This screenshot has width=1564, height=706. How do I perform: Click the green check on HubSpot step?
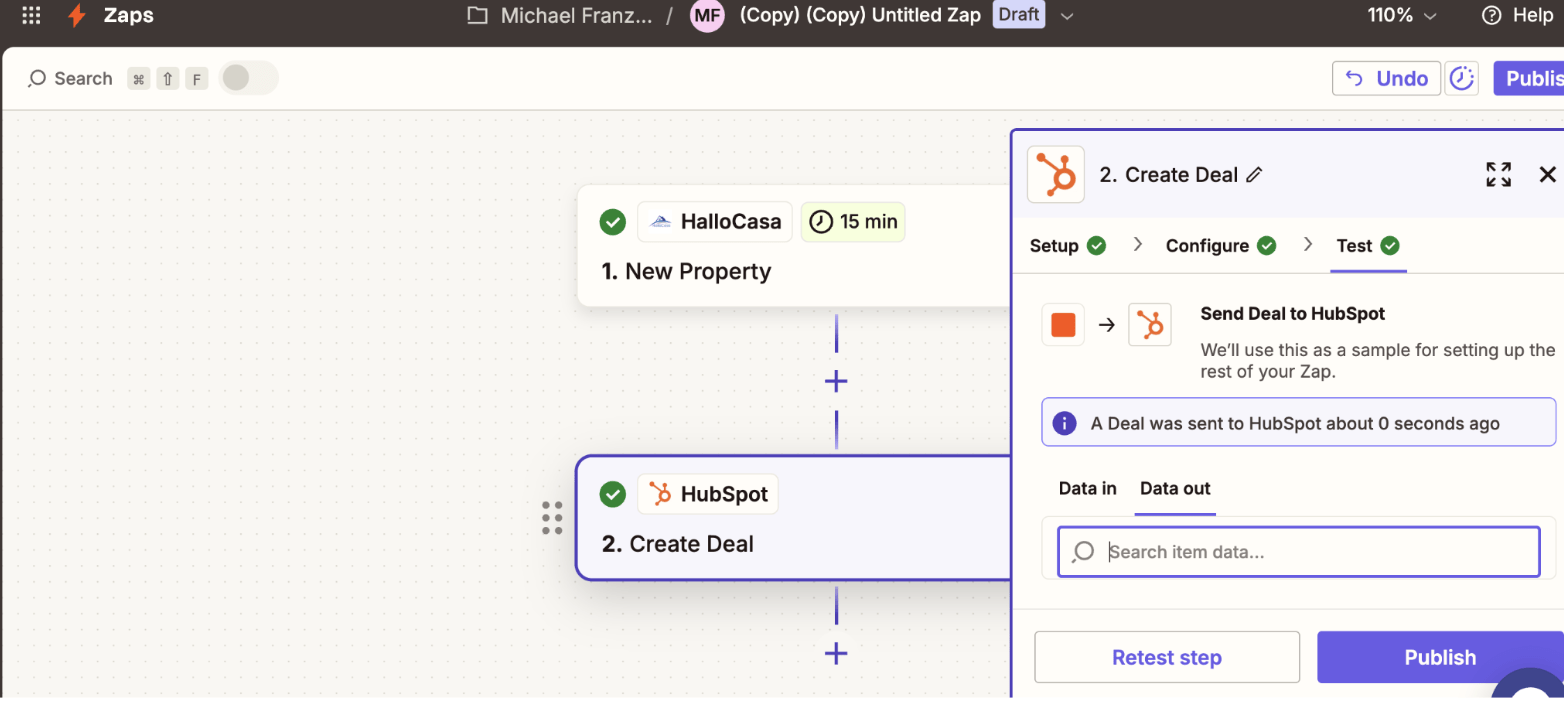[x=613, y=494]
